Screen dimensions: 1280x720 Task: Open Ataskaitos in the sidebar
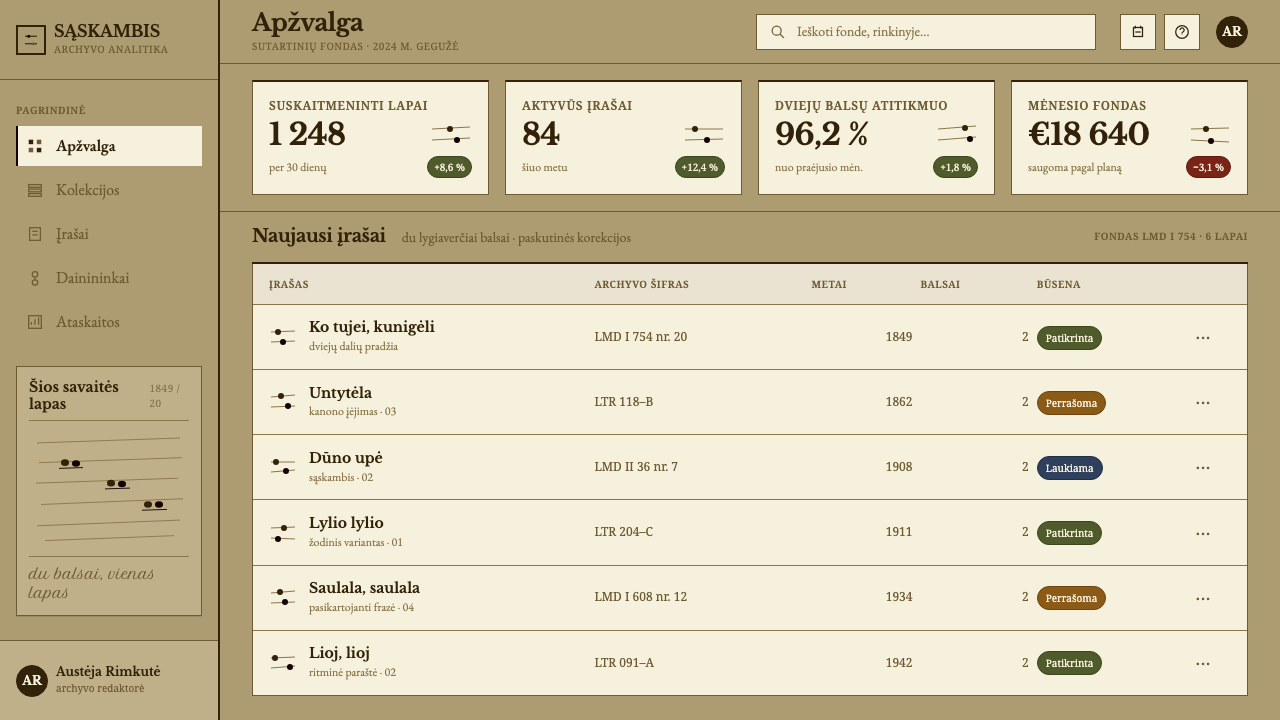(x=109, y=322)
